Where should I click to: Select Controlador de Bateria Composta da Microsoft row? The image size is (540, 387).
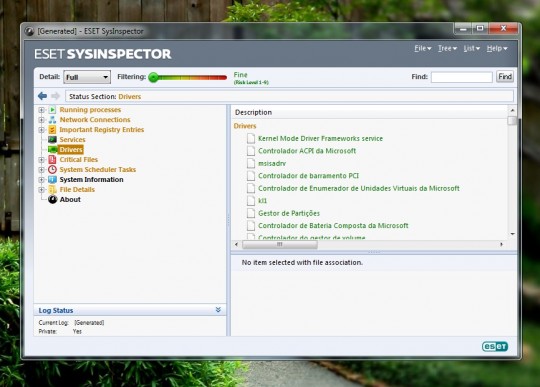click(x=333, y=226)
